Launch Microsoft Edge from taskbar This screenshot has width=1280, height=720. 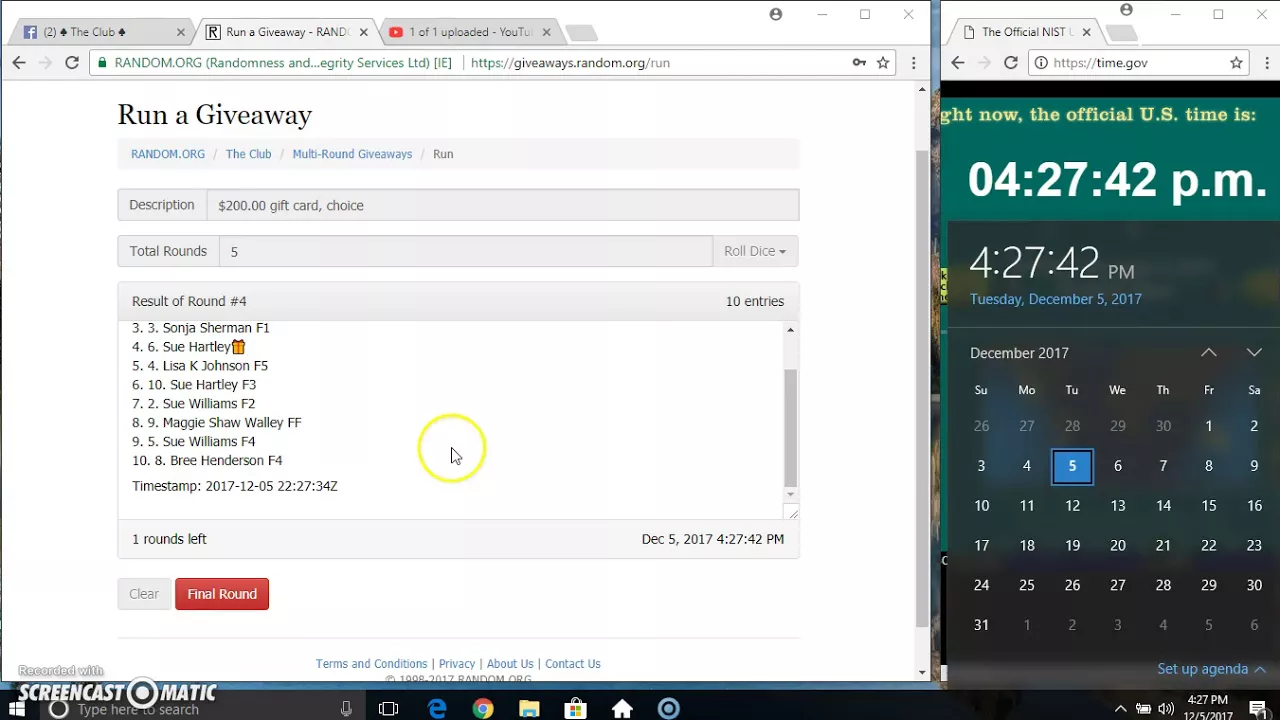tap(437, 709)
